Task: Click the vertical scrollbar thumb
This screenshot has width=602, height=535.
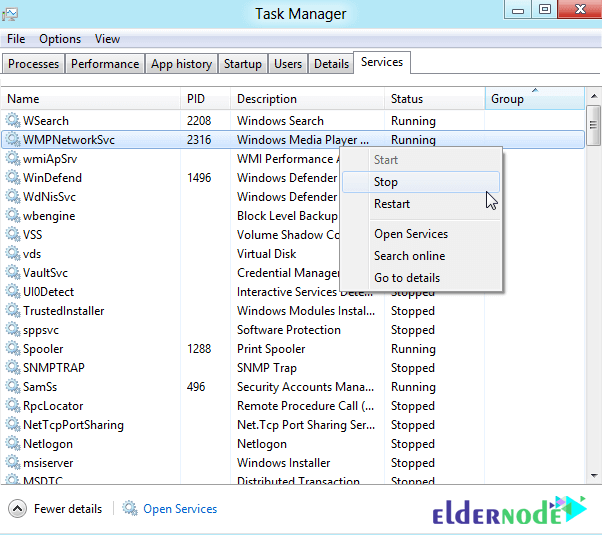Action: 594,125
